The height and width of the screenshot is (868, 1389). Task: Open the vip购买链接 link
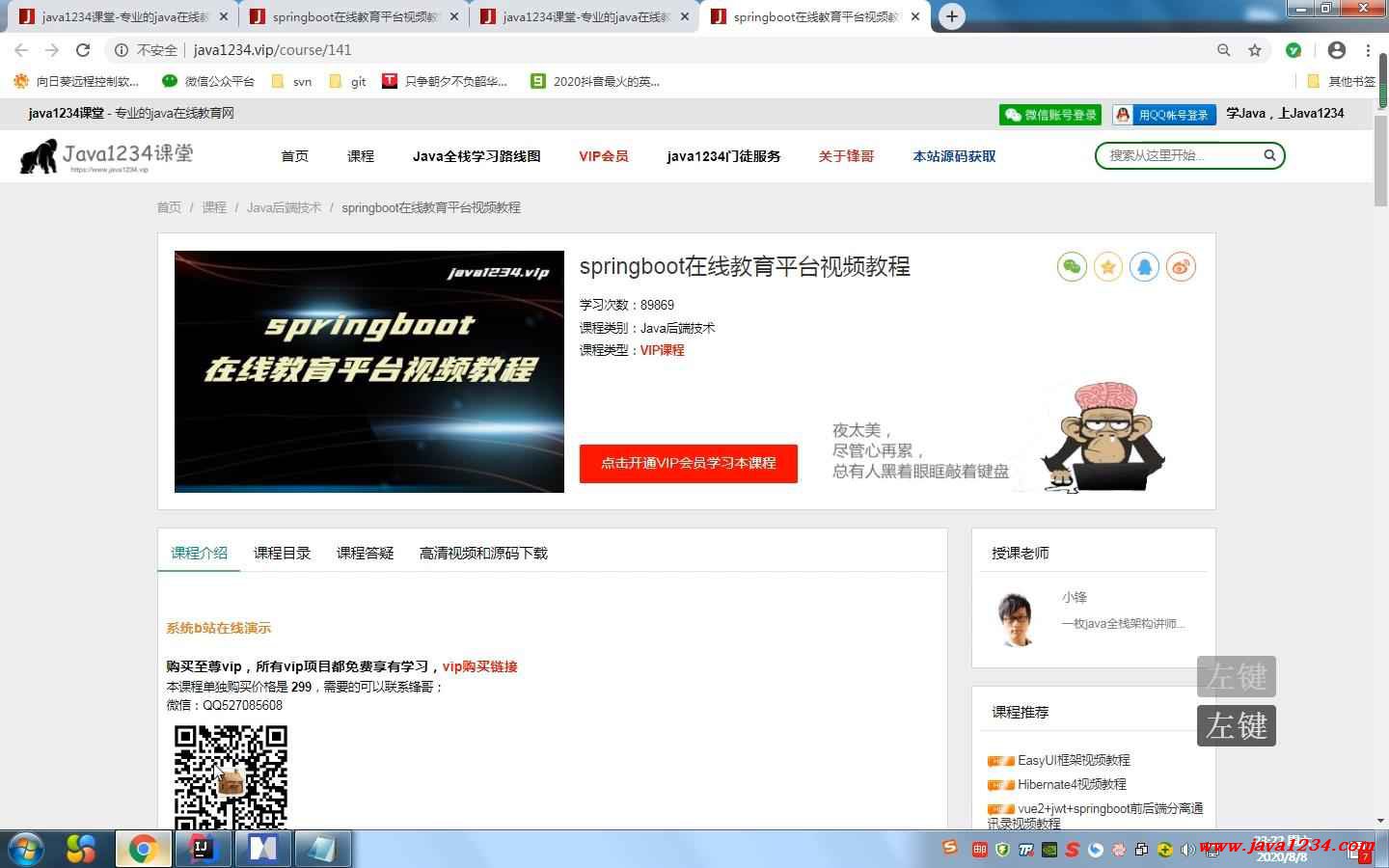(479, 666)
